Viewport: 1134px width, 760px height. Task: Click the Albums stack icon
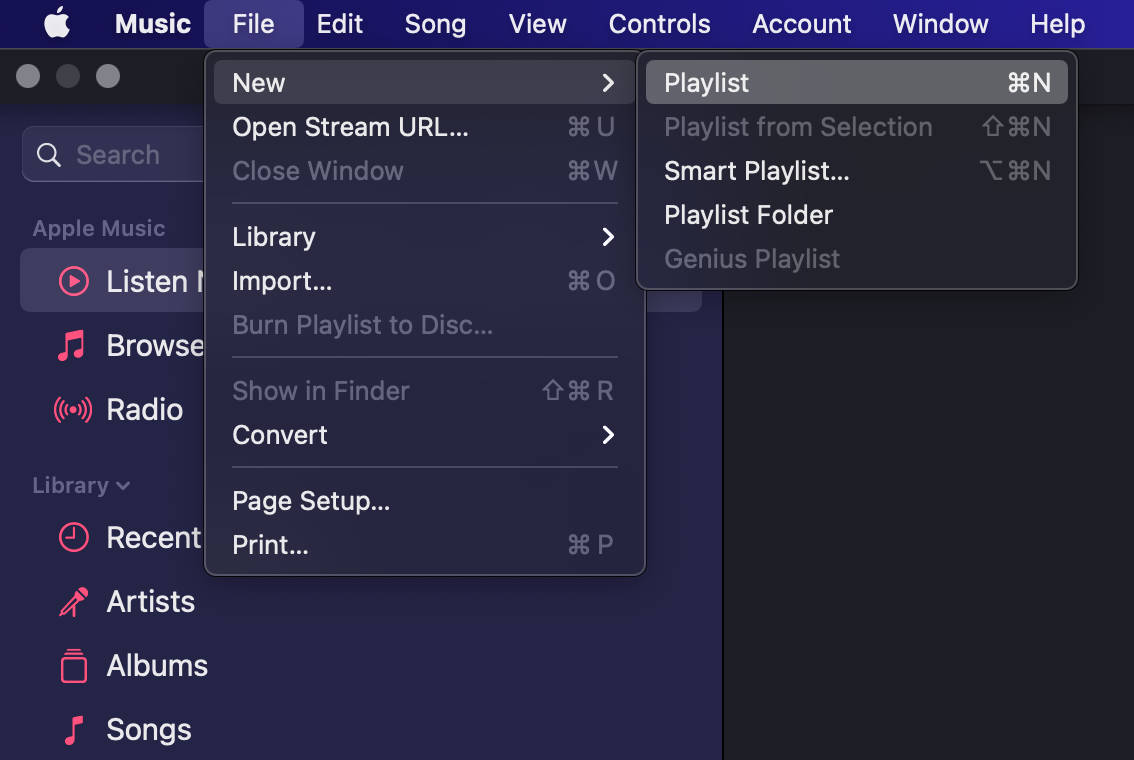tap(74, 666)
